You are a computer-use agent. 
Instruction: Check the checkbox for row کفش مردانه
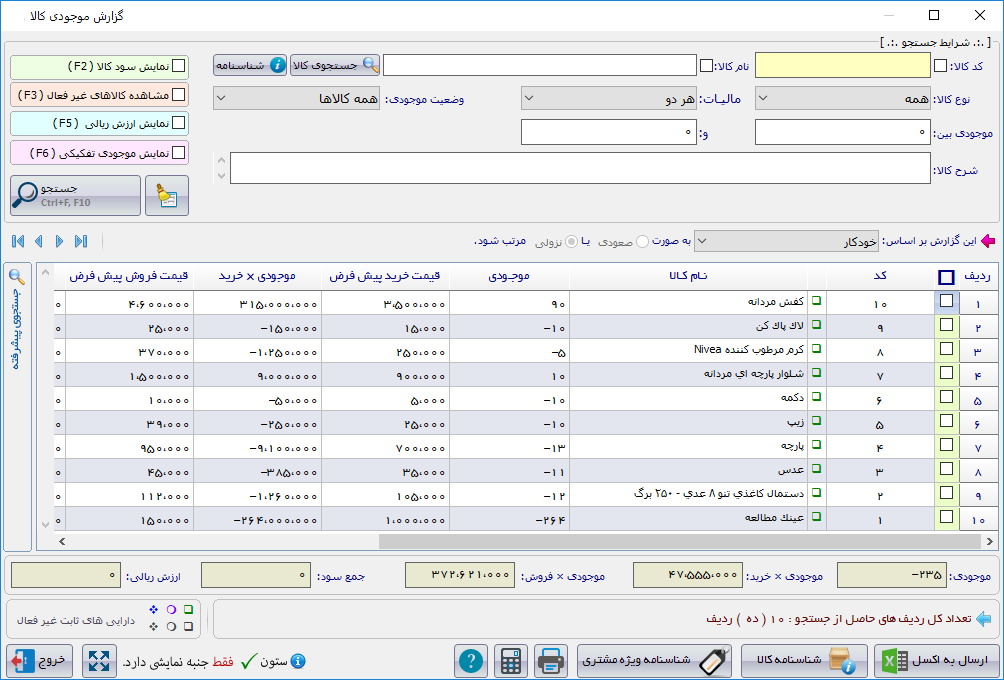[x=946, y=301]
